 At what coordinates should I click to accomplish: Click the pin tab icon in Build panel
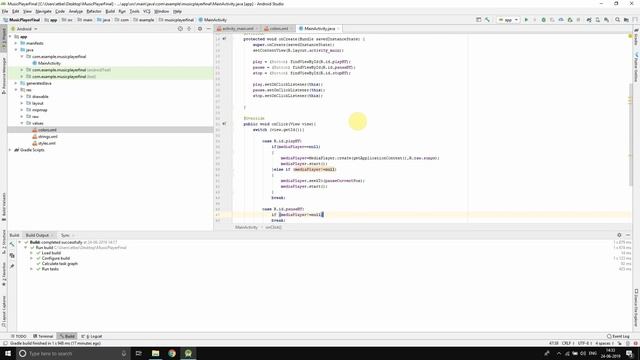(x=12, y=266)
